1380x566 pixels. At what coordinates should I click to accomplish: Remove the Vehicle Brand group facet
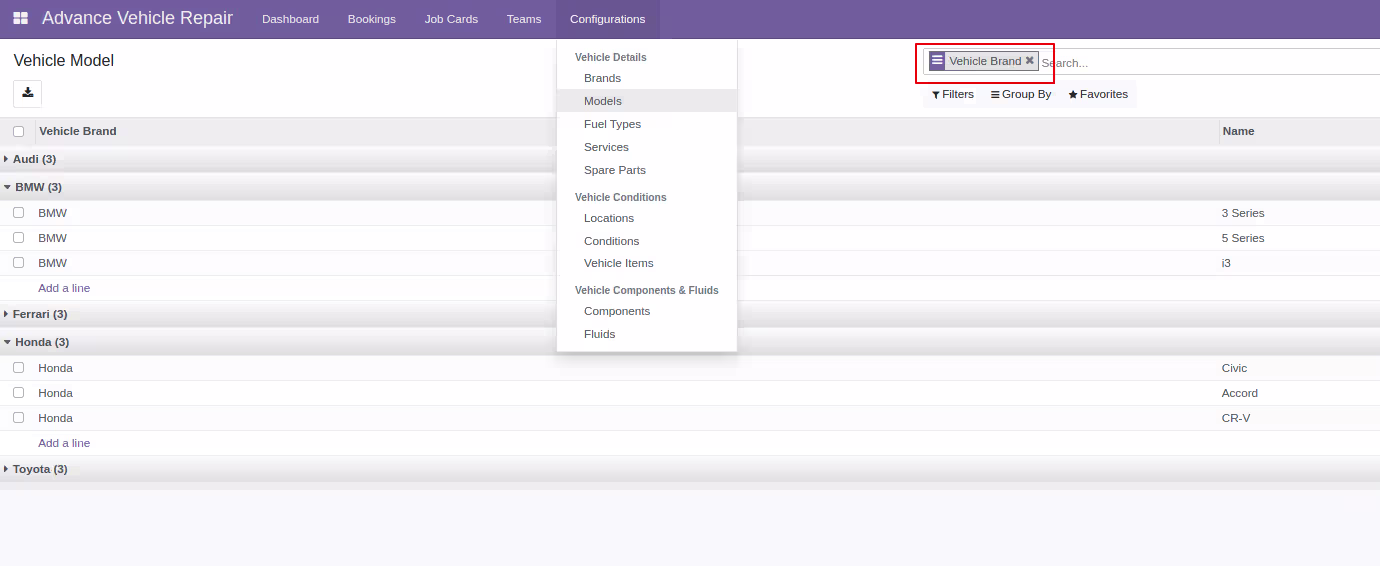click(1029, 60)
